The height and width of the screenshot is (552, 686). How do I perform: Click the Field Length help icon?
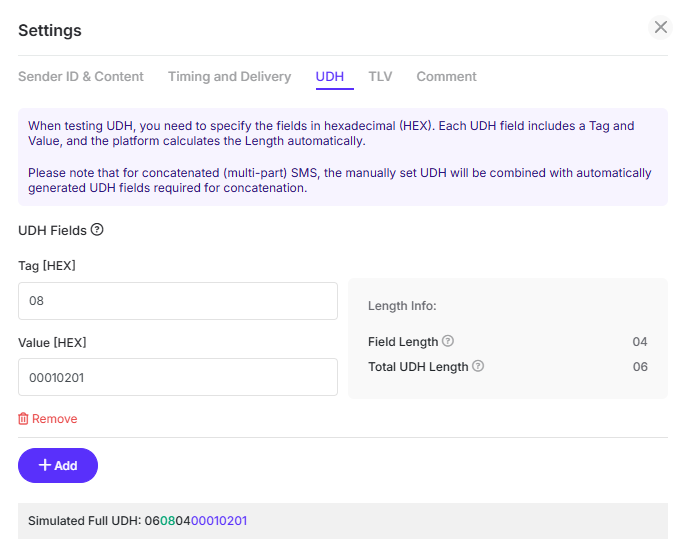coord(448,342)
